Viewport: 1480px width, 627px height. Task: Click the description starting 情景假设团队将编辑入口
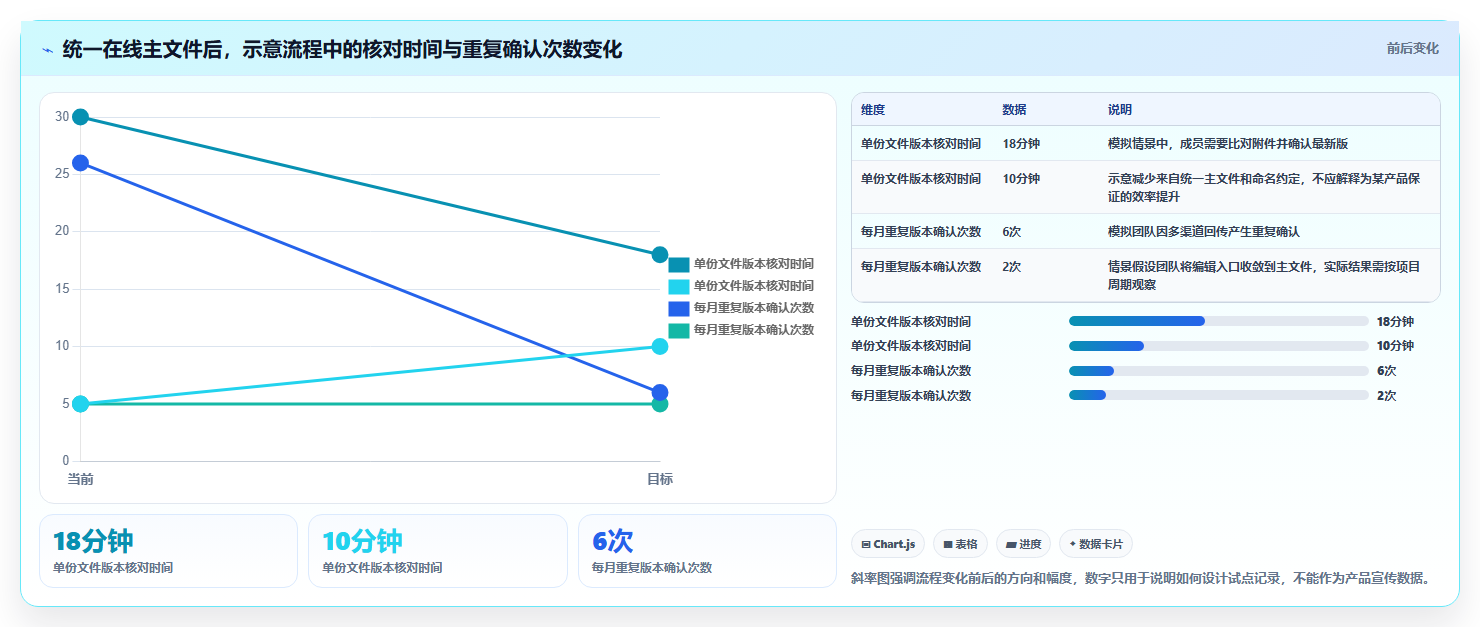[1264, 275]
